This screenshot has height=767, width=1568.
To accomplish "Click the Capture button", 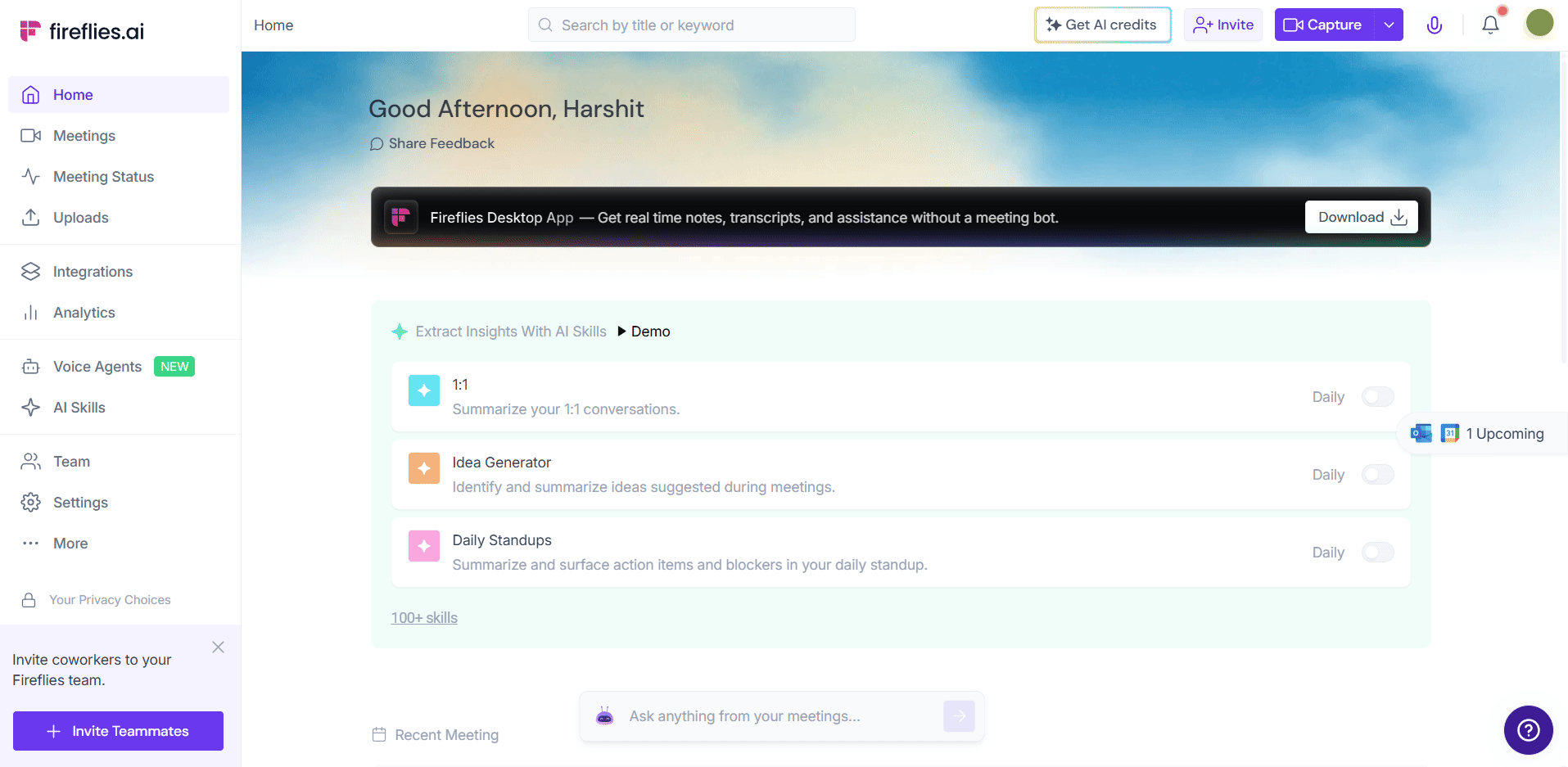I will click(x=1323, y=25).
